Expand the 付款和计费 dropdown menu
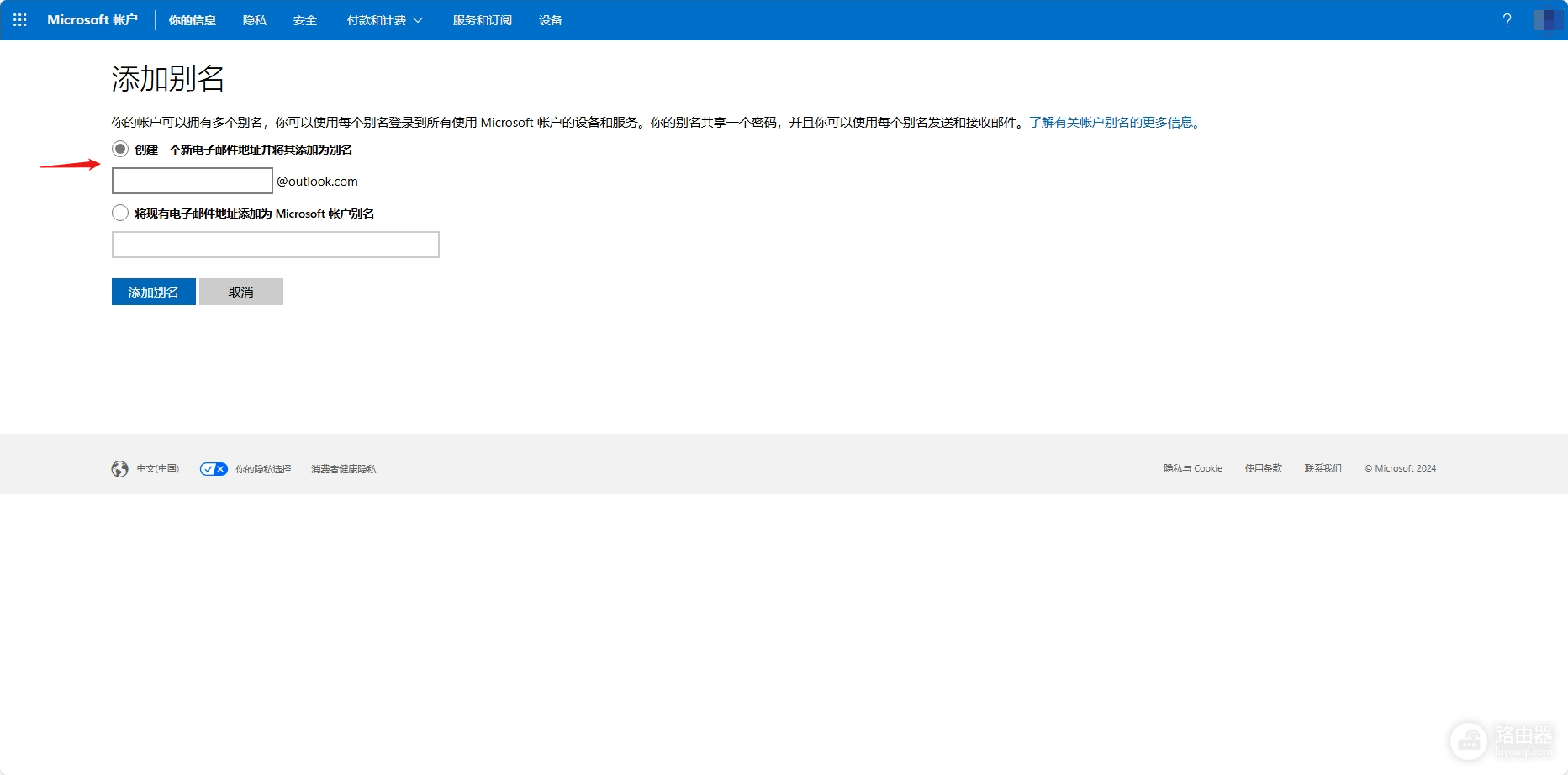 coord(385,20)
